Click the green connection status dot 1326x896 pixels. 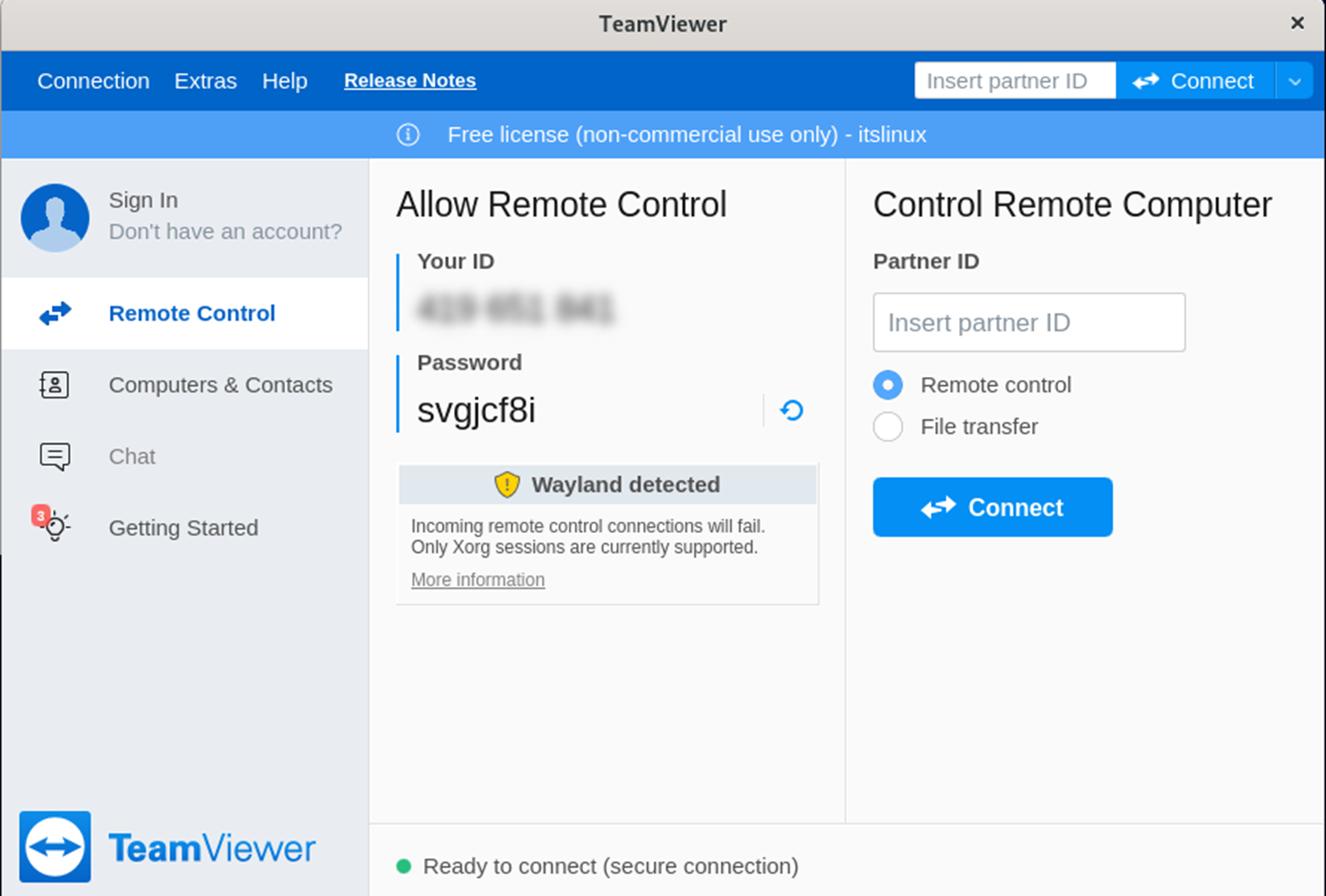point(403,866)
